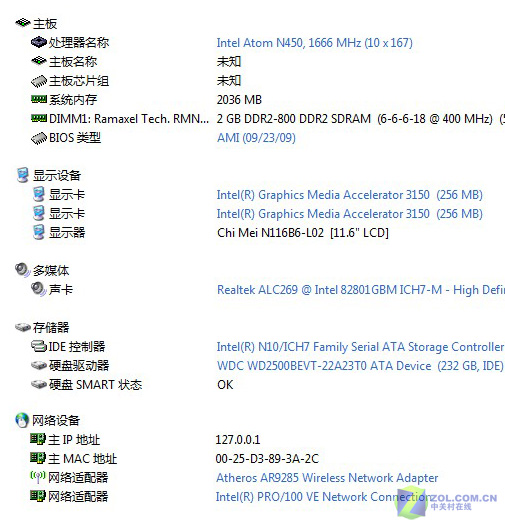Viewport: 505px width, 525px height.
Task: Click the 网络设备 globe section icon
Action: pos(22,420)
